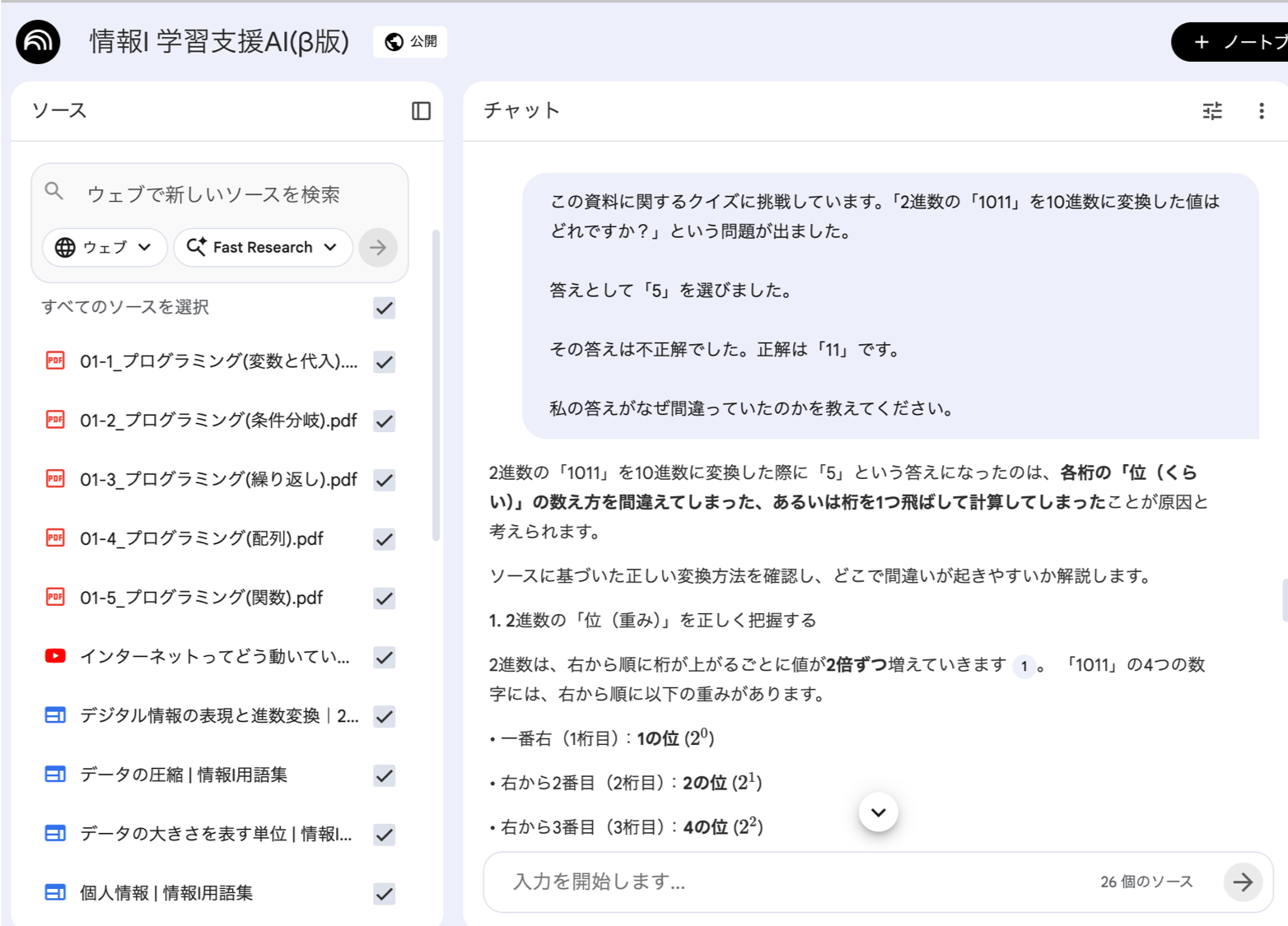Image resolution: width=1288 pixels, height=926 pixels.
Task: Submit the web source search with the arrow icon
Action: click(x=377, y=247)
